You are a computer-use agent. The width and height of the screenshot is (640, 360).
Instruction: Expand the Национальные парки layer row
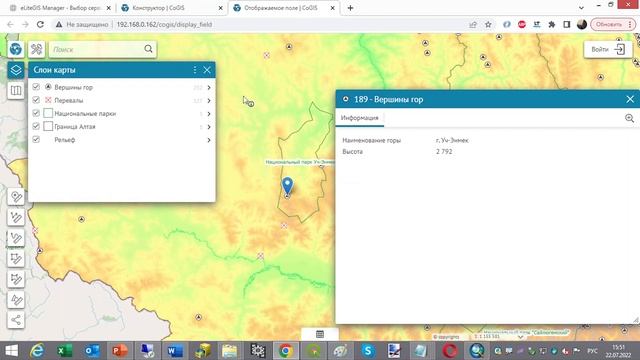tap(209, 114)
